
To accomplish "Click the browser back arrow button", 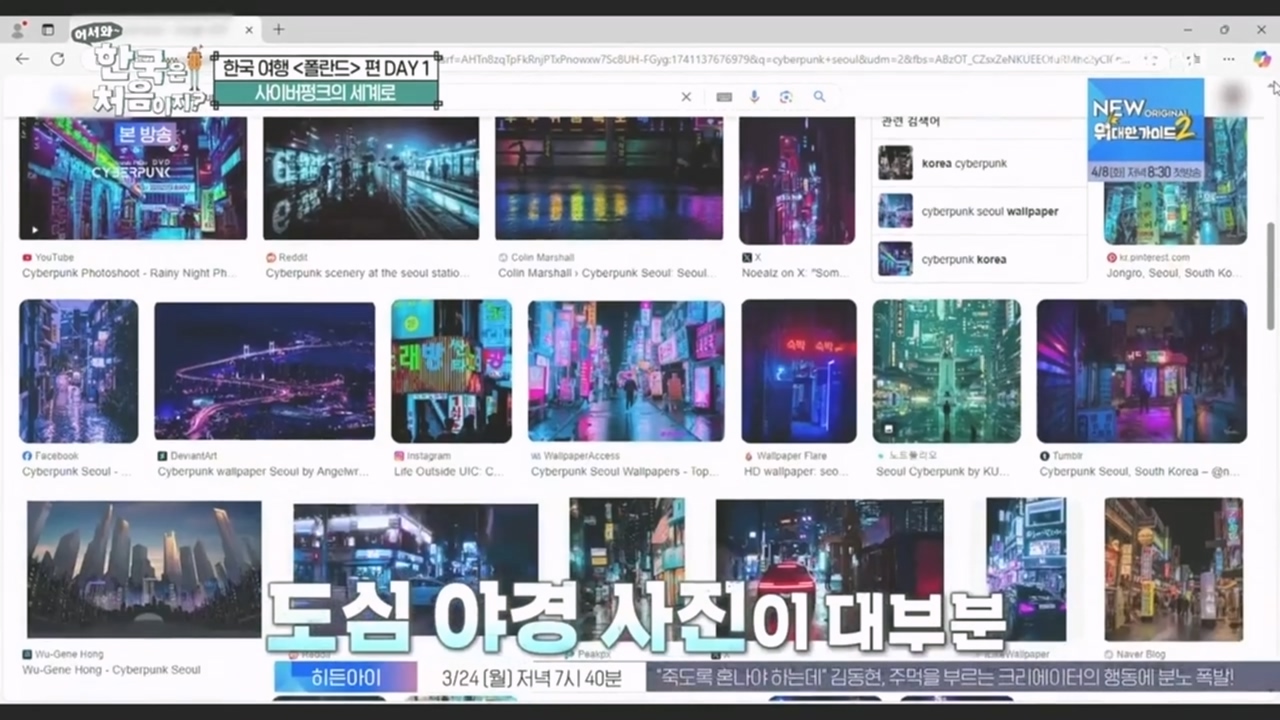I will click(x=22, y=60).
